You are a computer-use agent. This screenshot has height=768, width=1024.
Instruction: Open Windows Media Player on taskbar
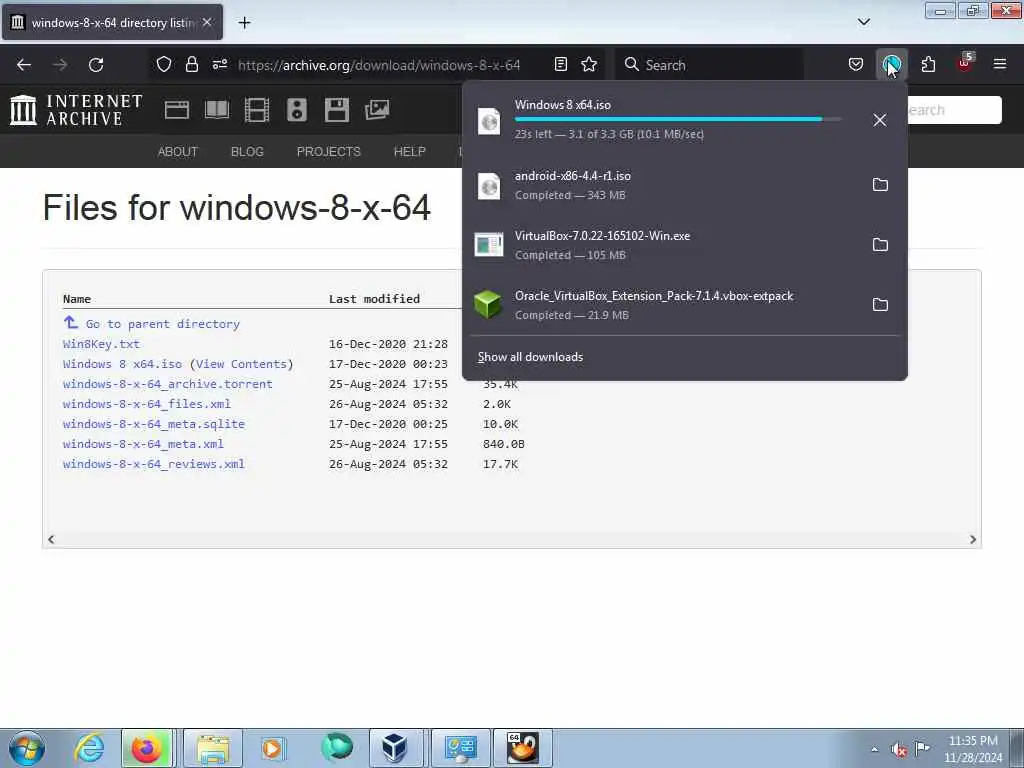(273, 748)
